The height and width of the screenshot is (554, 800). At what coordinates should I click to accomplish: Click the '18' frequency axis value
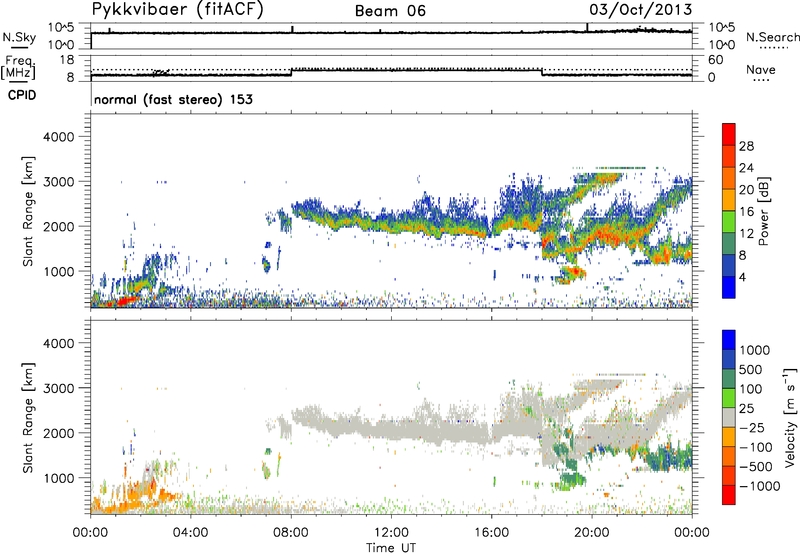66,60
